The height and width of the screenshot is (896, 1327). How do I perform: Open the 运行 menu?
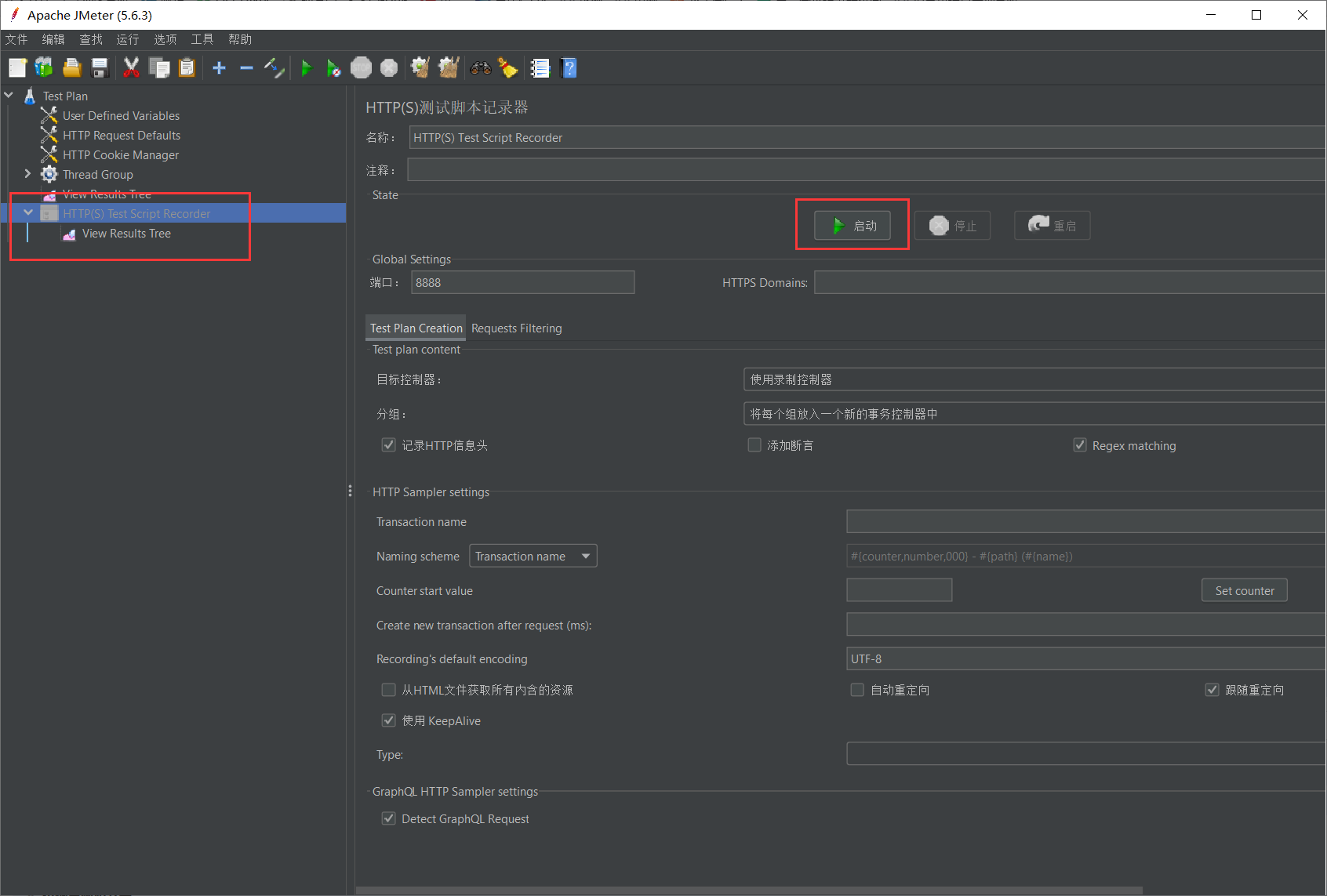(x=128, y=39)
